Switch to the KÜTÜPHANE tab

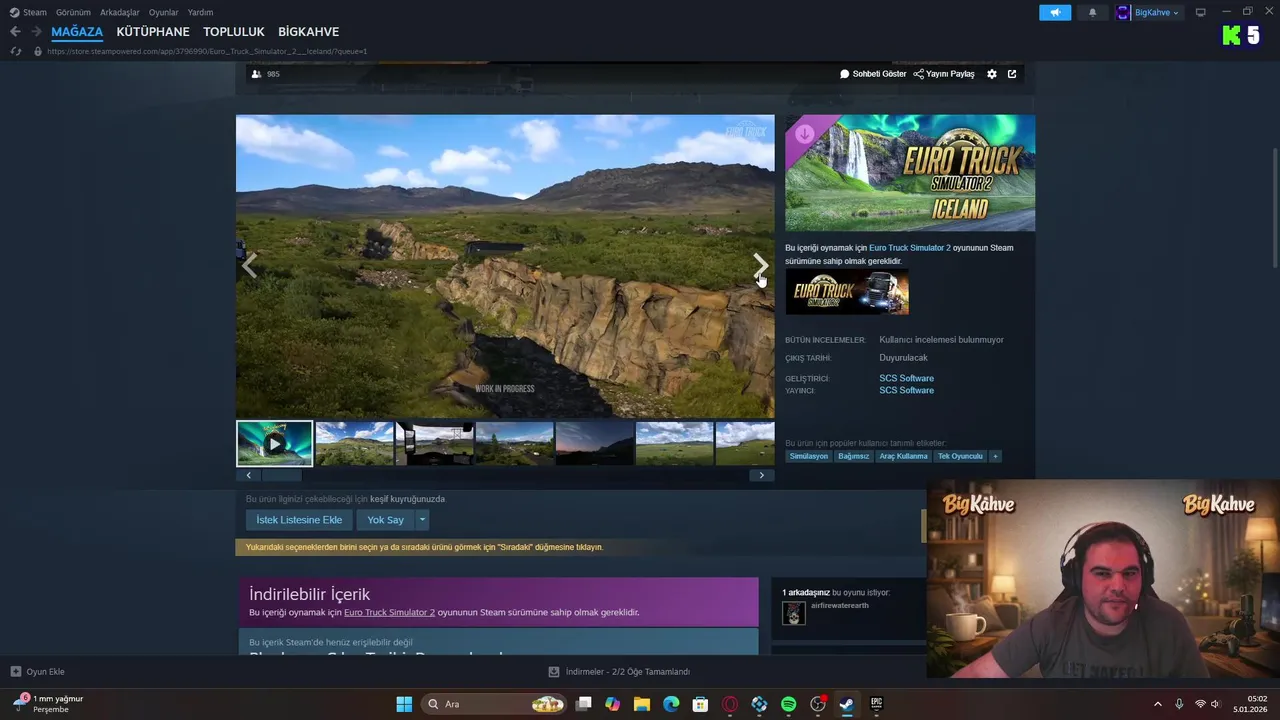pos(153,32)
